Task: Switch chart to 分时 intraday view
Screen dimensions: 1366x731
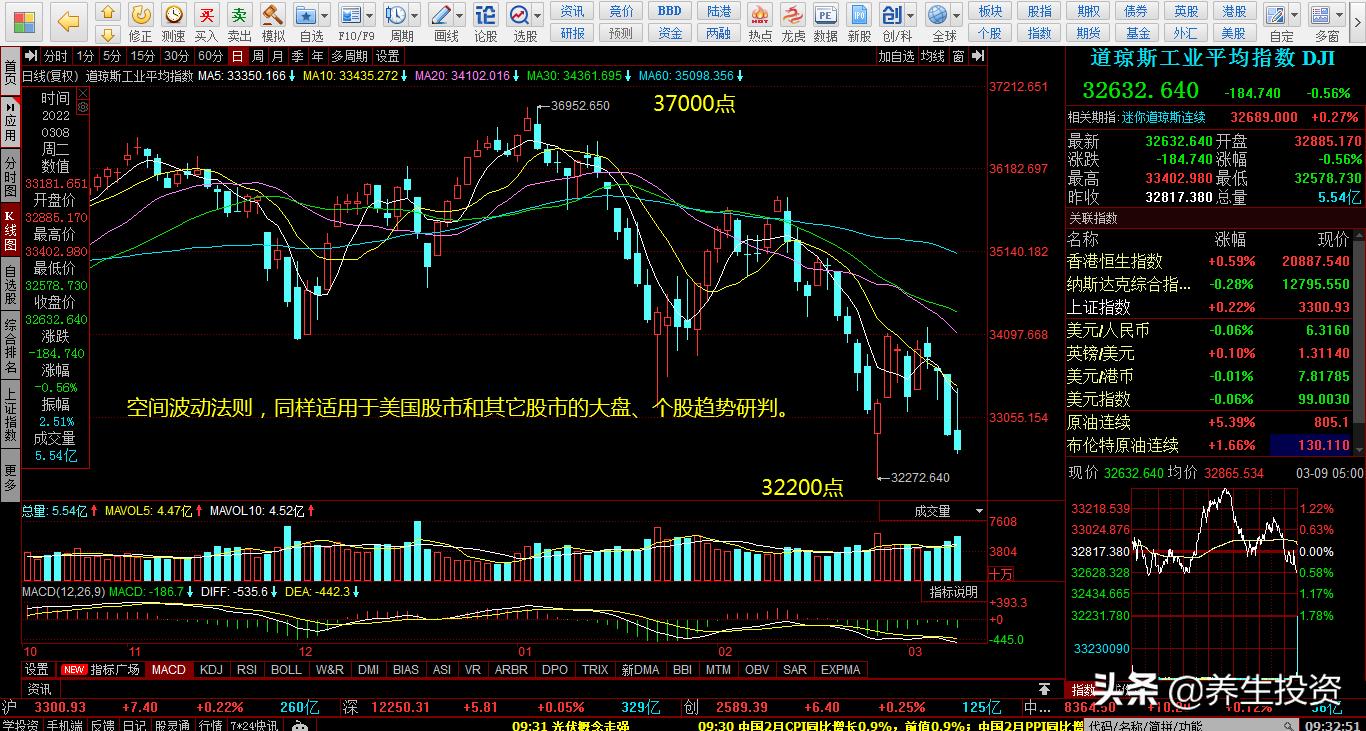Action: coord(56,56)
